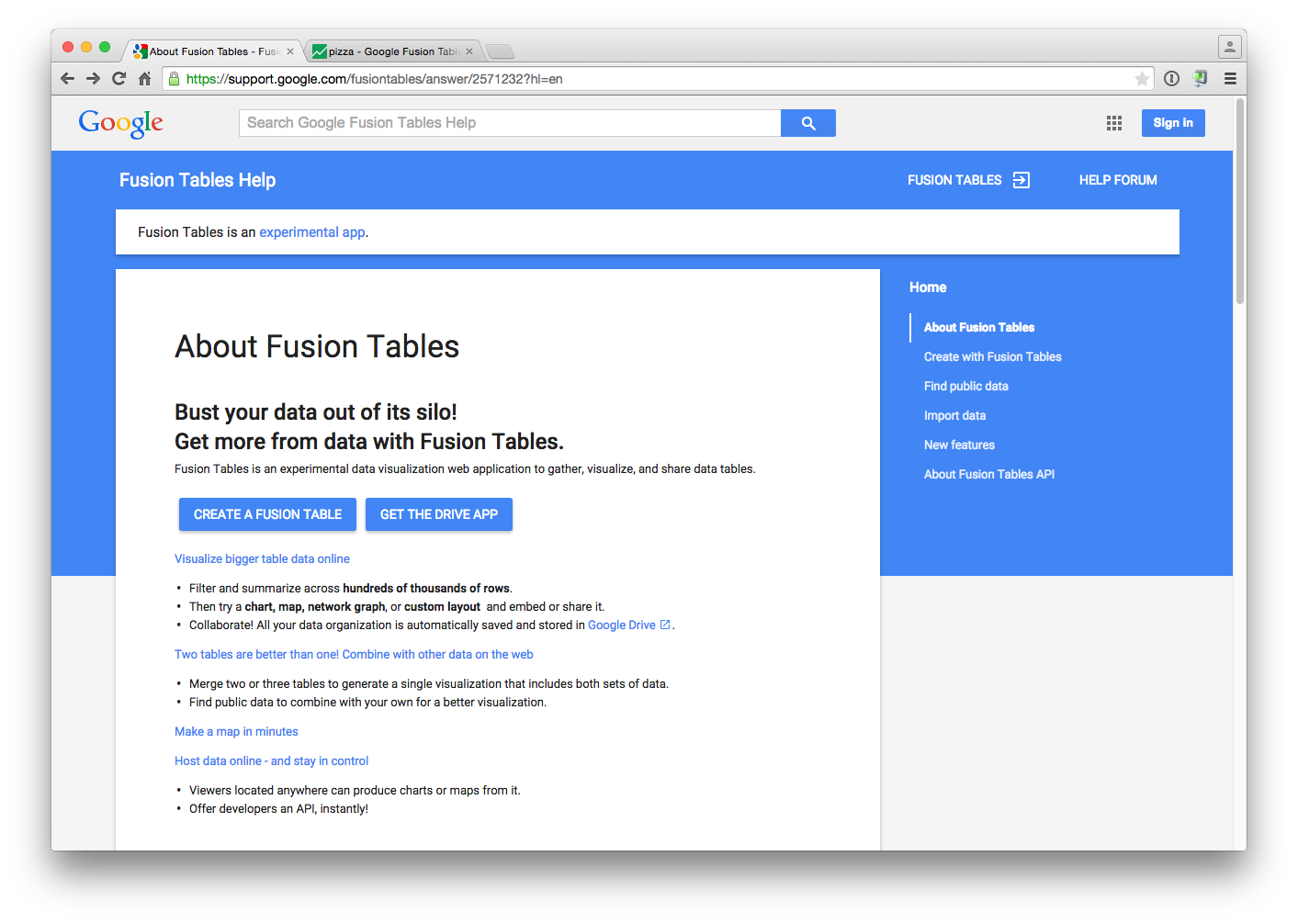Open Host data online and stay in control link

(271, 761)
